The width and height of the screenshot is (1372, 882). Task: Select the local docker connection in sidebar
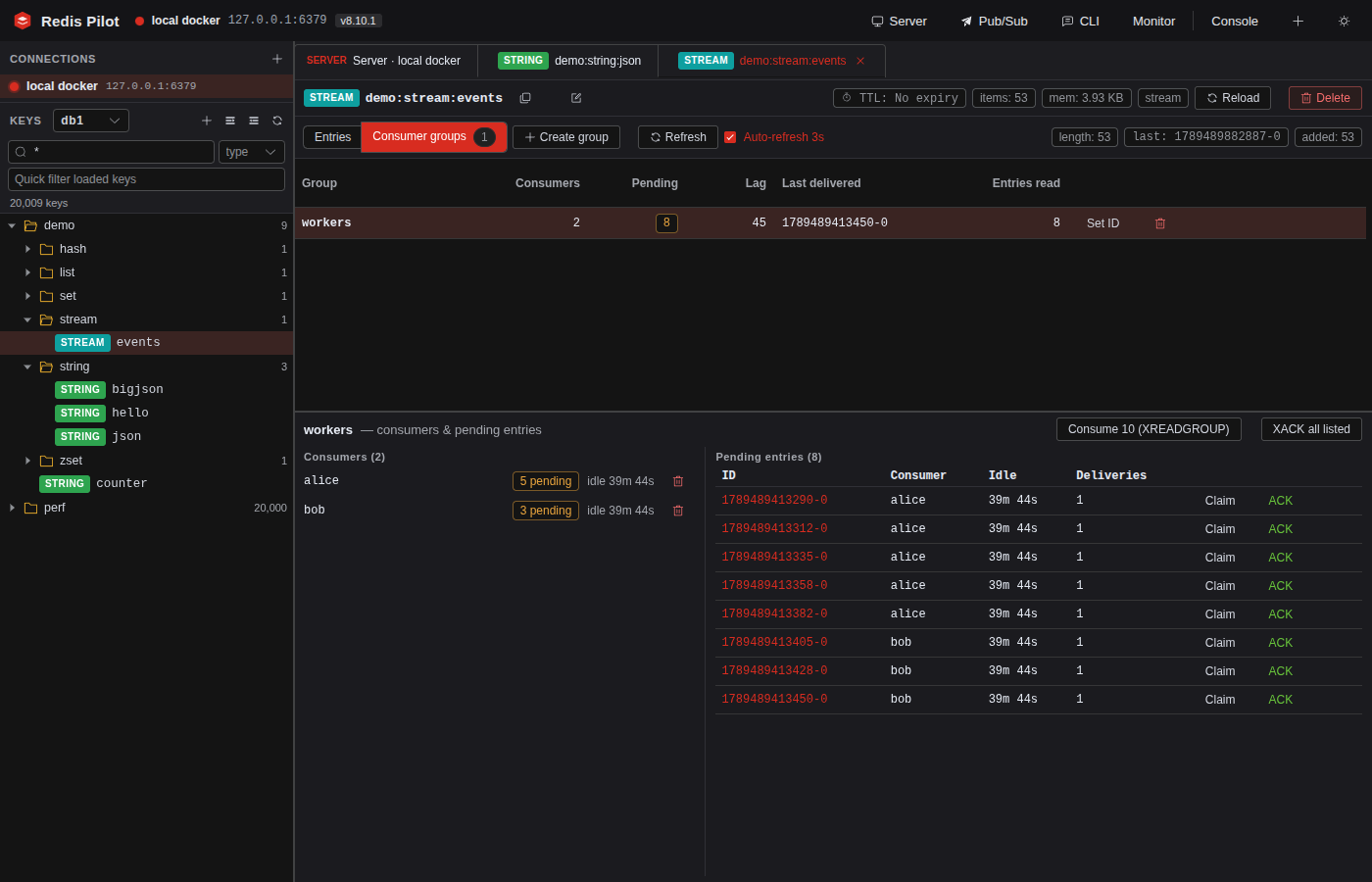point(146,86)
